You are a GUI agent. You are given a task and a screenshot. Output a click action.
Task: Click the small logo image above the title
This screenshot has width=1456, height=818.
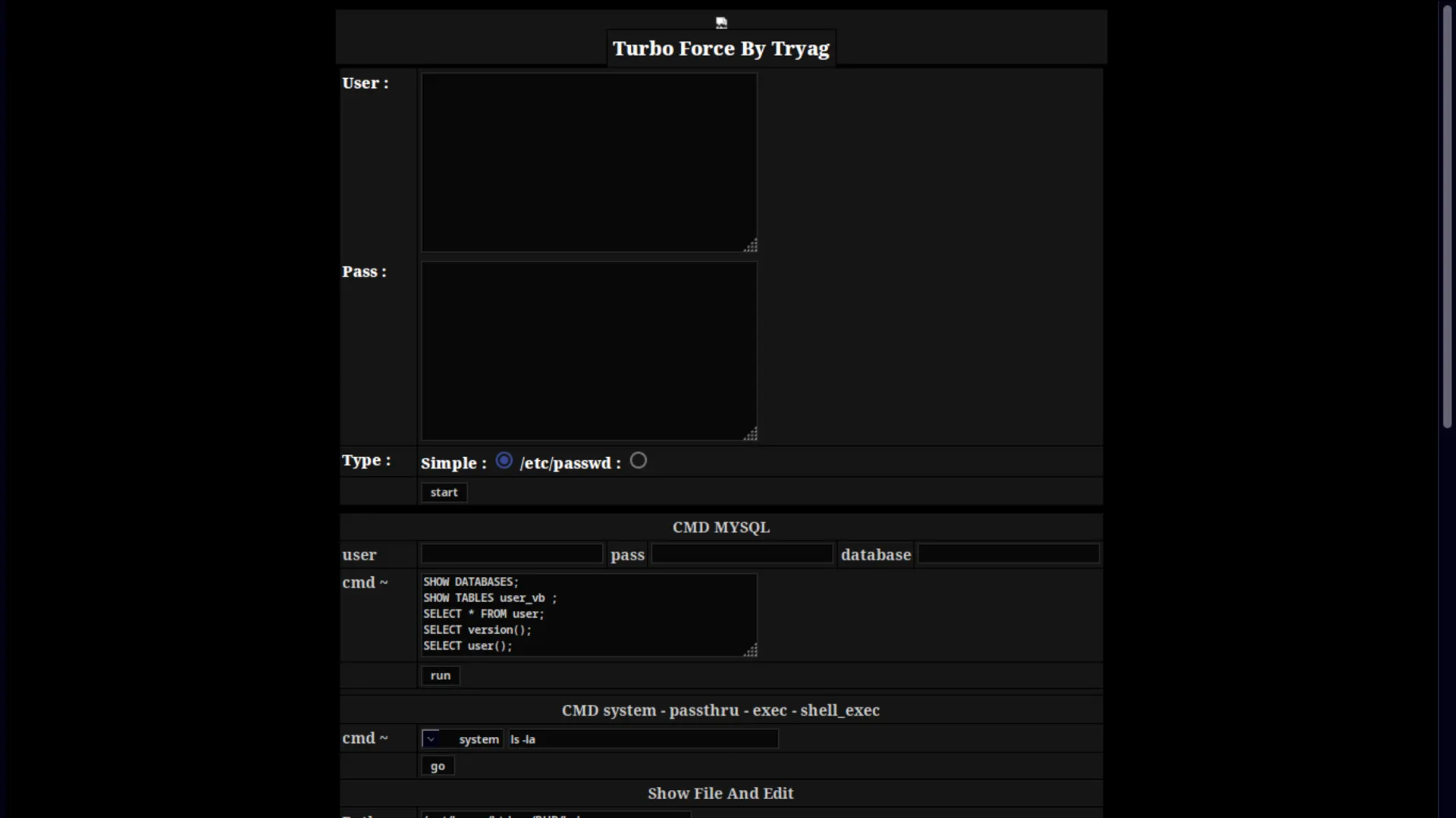pyautogui.click(x=721, y=23)
